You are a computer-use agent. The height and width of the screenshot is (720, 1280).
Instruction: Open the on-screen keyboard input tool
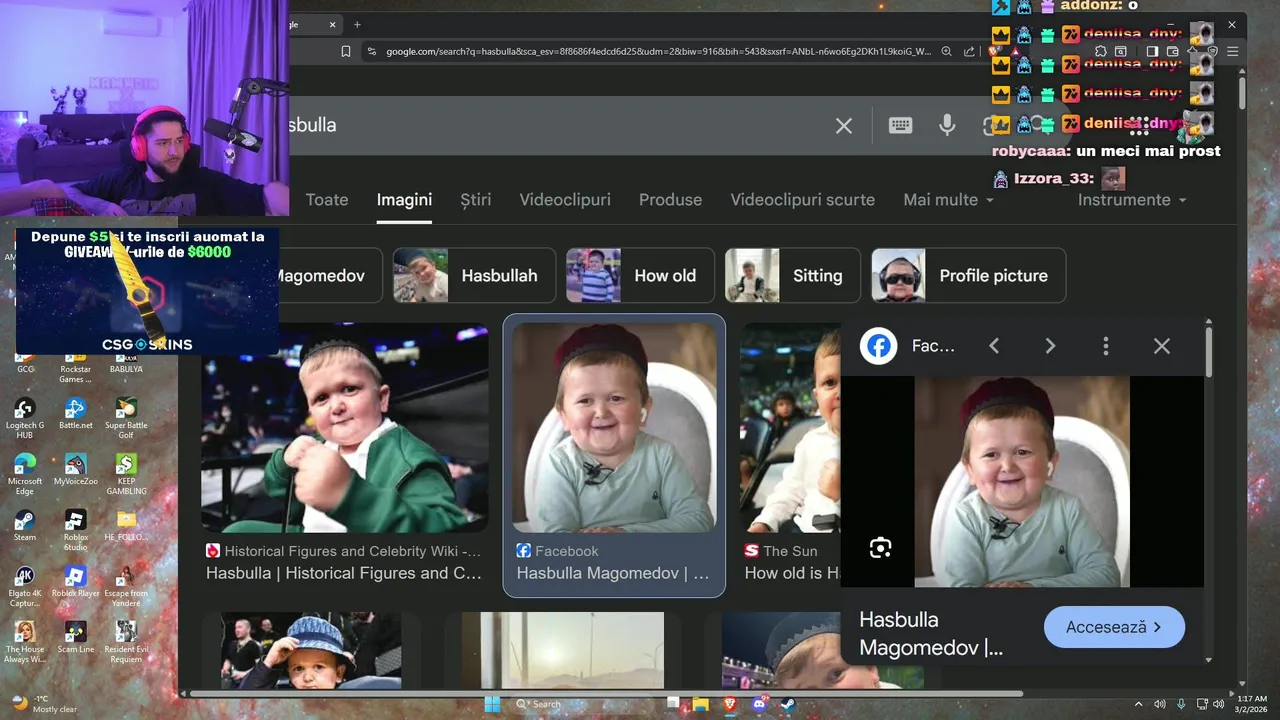(x=900, y=125)
